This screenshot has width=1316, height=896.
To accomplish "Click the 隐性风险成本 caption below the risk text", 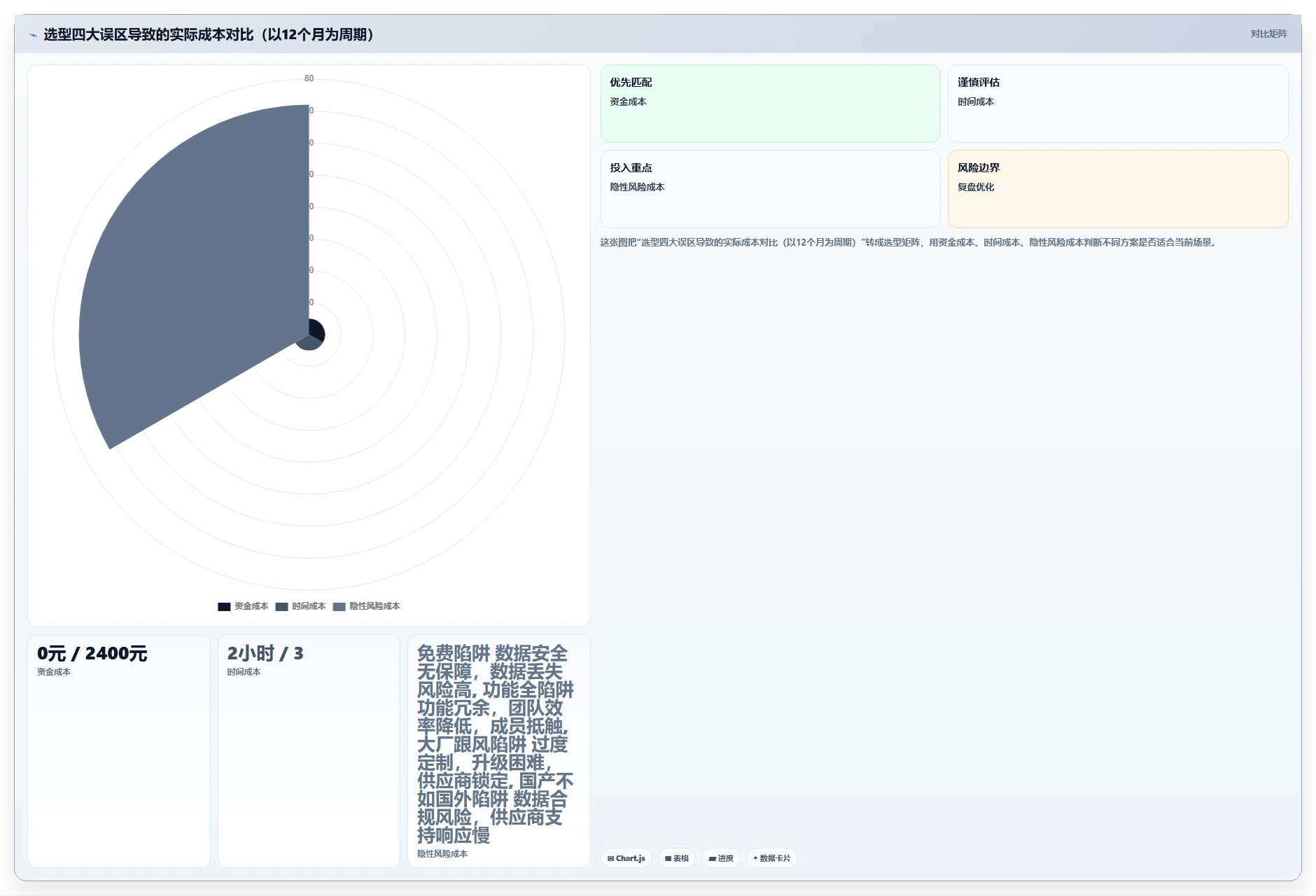I will [x=442, y=854].
